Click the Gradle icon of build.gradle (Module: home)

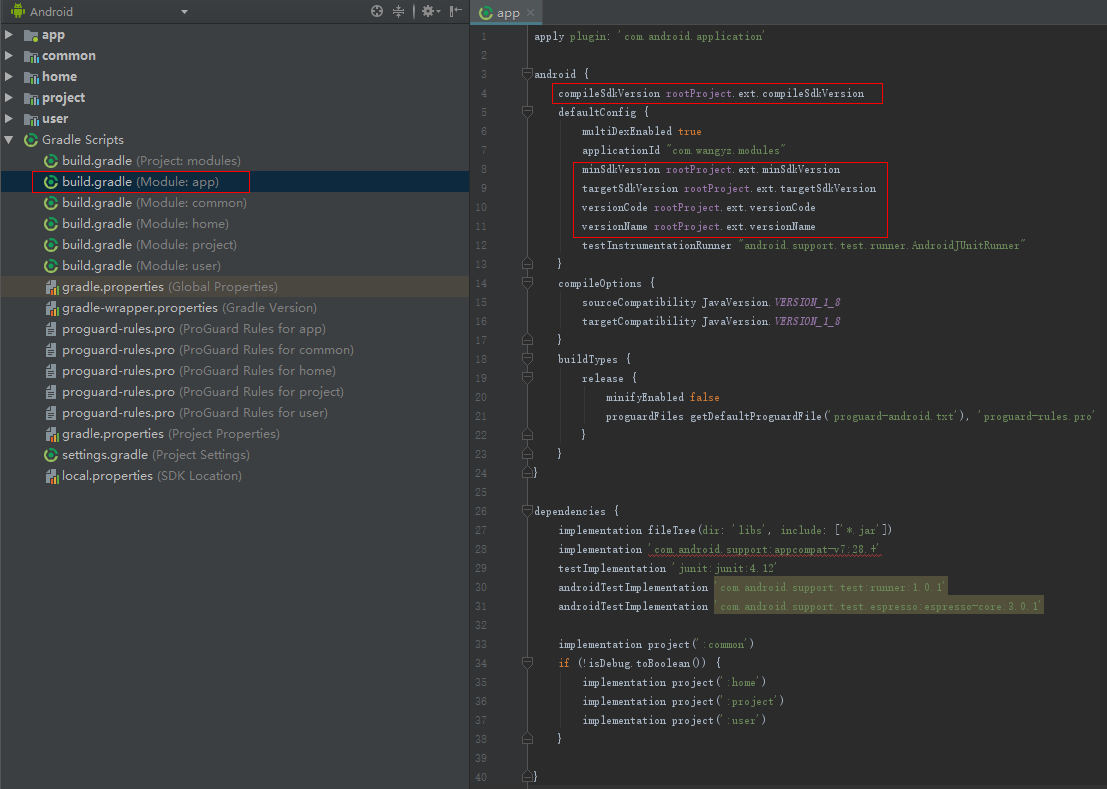pyautogui.click(x=52, y=224)
